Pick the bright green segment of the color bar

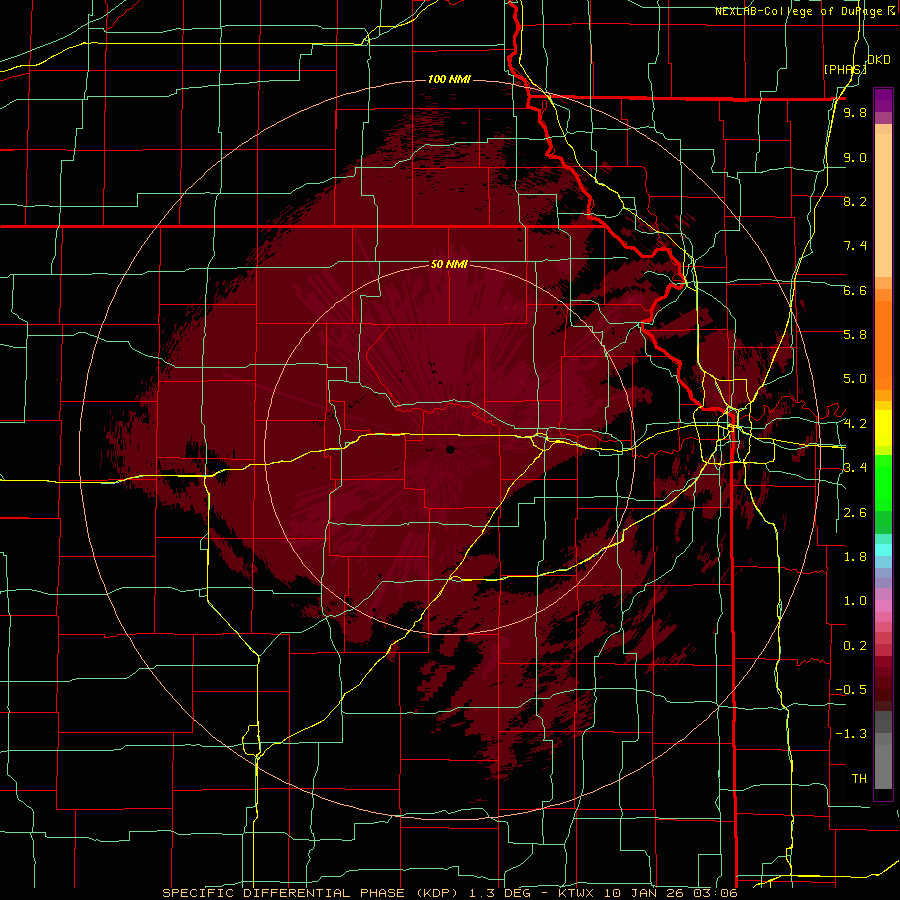click(883, 483)
